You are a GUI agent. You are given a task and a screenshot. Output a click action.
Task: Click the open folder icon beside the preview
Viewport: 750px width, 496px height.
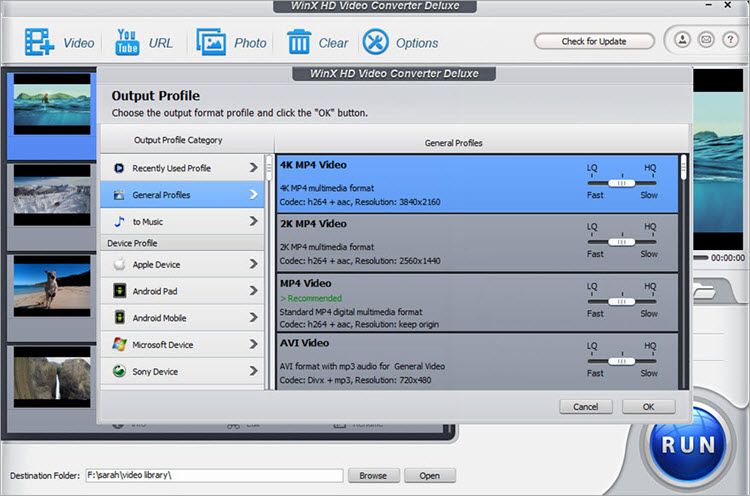(704, 291)
